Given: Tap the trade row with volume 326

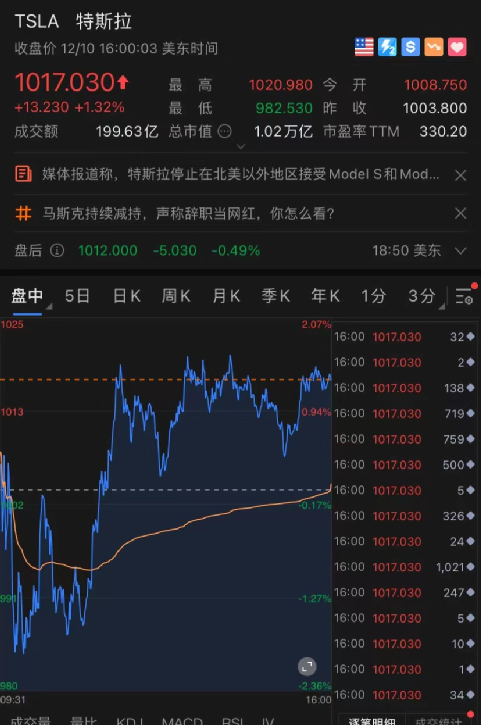Looking at the screenshot, I should pyautogui.click(x=405, y=516).
